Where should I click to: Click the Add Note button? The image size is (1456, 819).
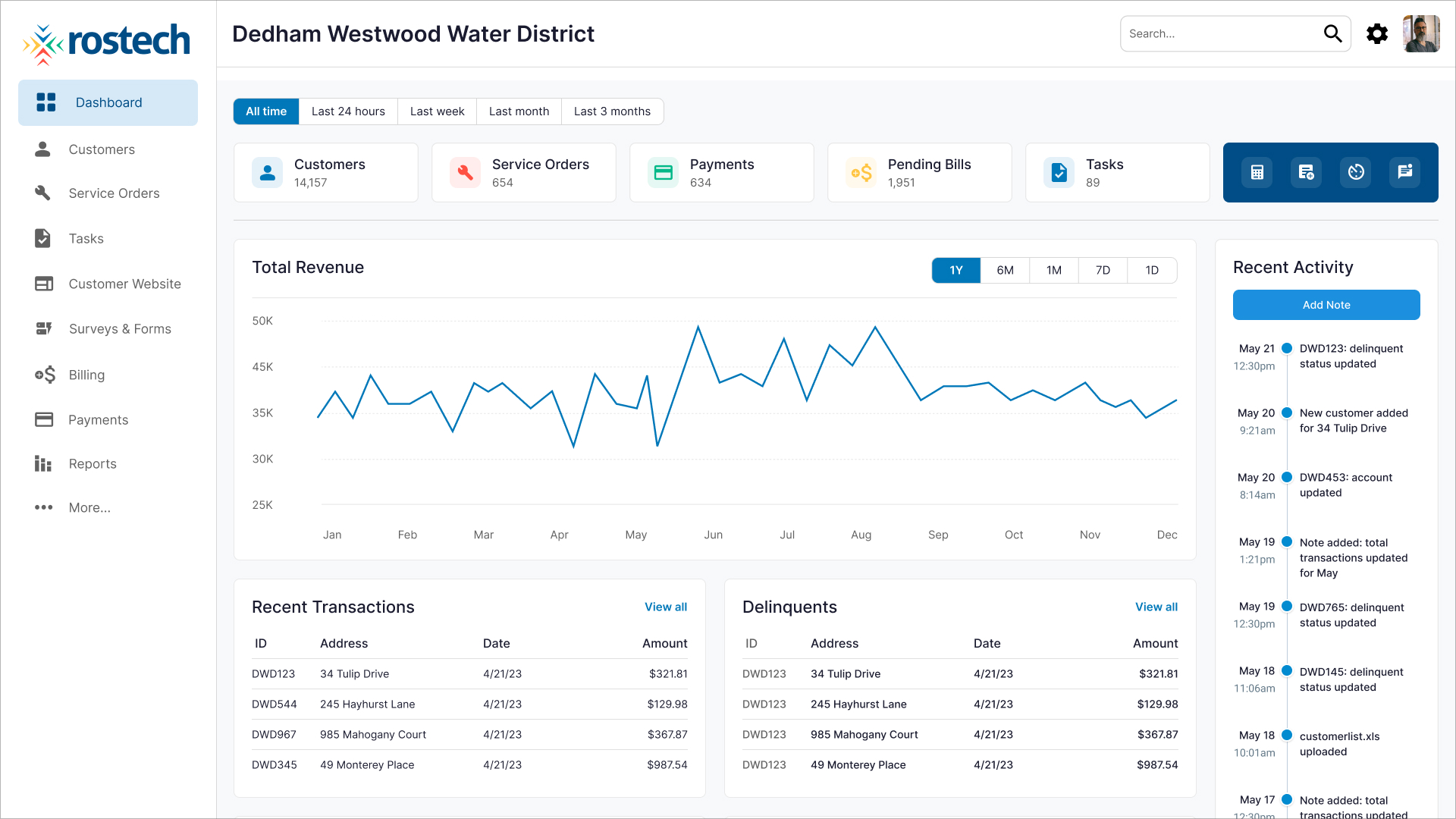point(1326,305)
